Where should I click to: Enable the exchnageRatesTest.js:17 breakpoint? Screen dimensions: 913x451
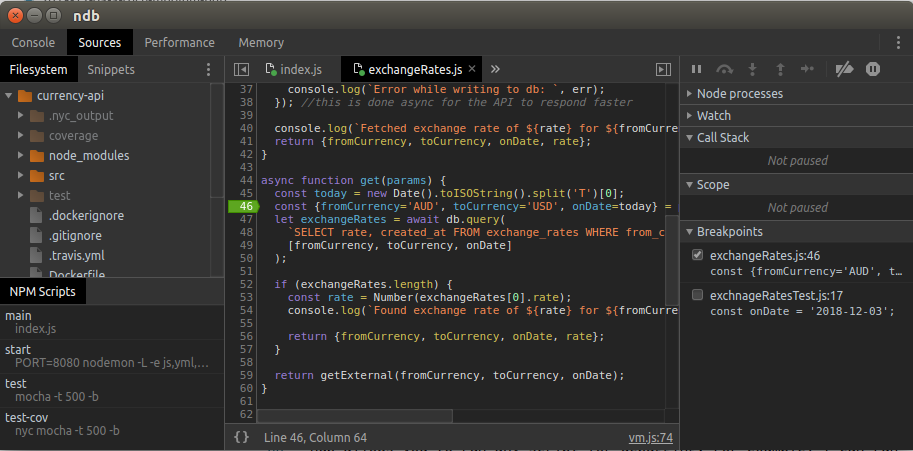[x=697, y=295]
